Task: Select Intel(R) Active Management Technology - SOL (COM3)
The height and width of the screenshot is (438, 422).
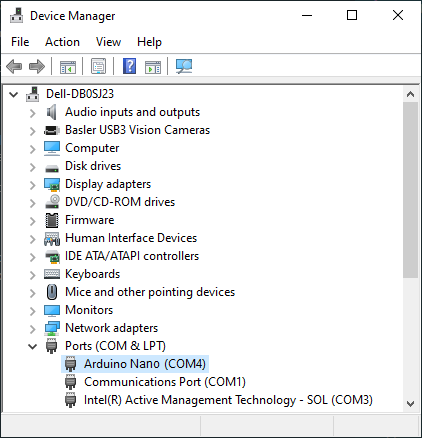Action: click(x=228, y=400)
